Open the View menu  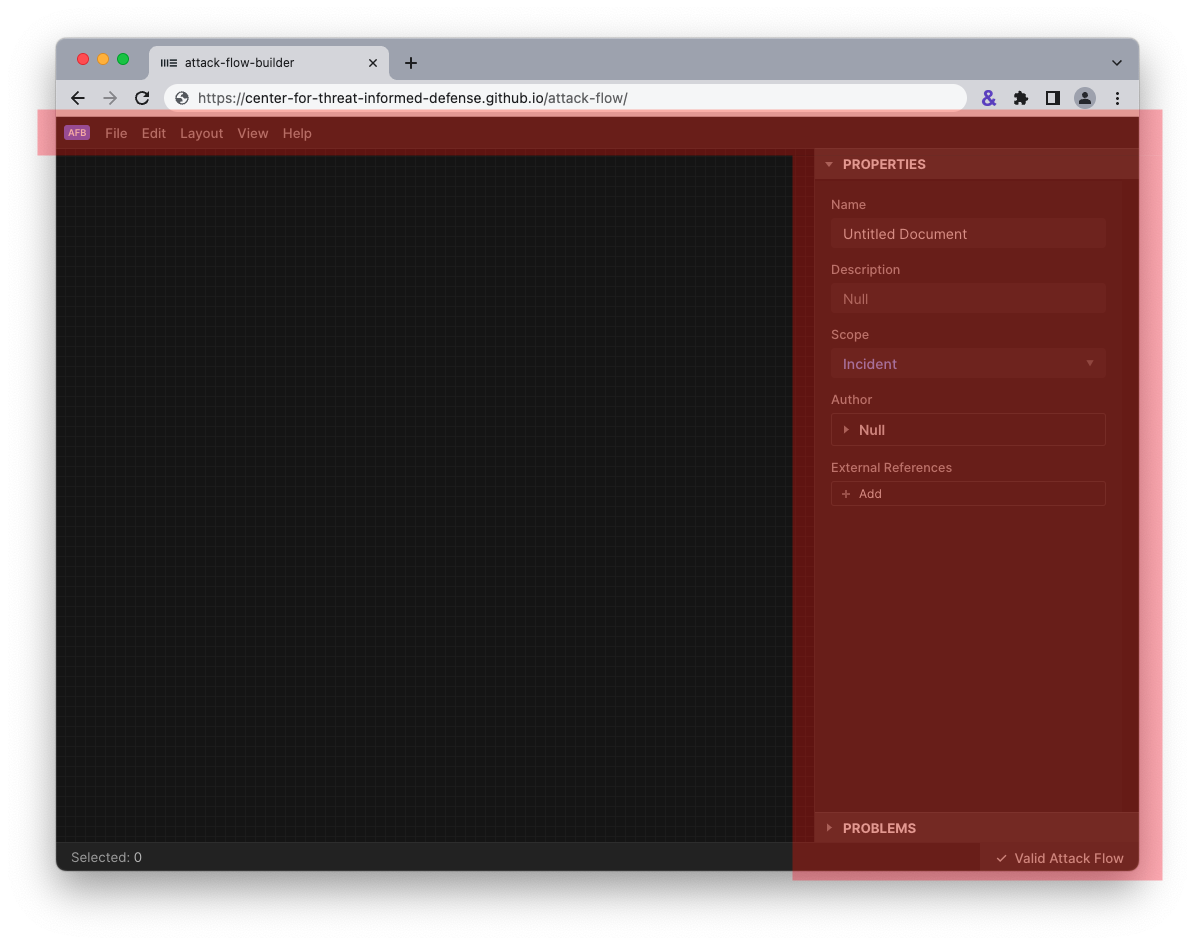coord(252,133)
